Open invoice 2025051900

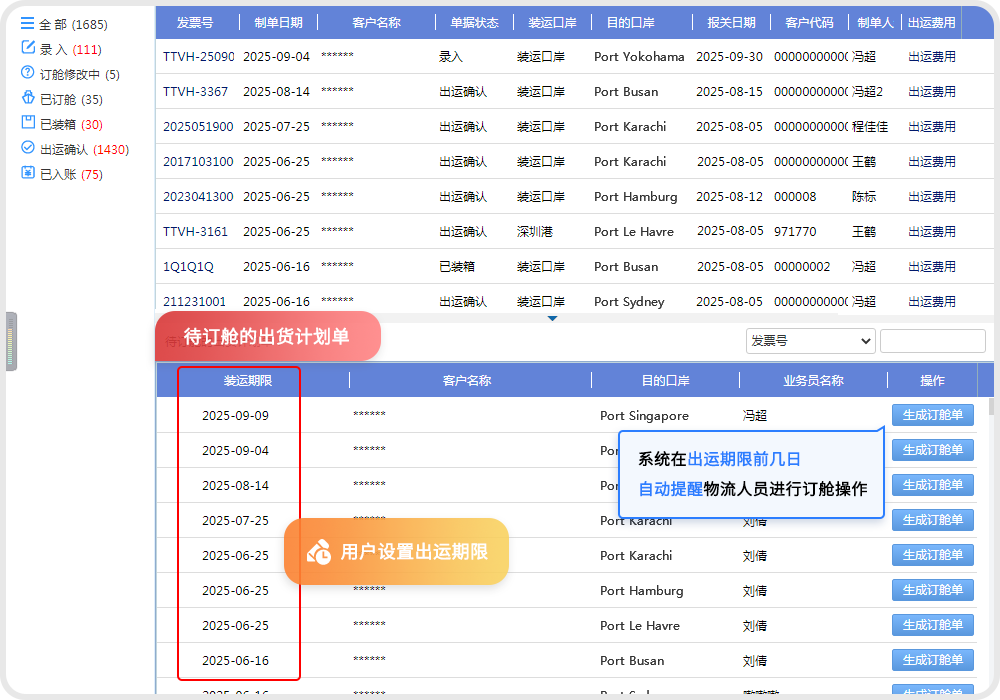click(x=198, y=127)
